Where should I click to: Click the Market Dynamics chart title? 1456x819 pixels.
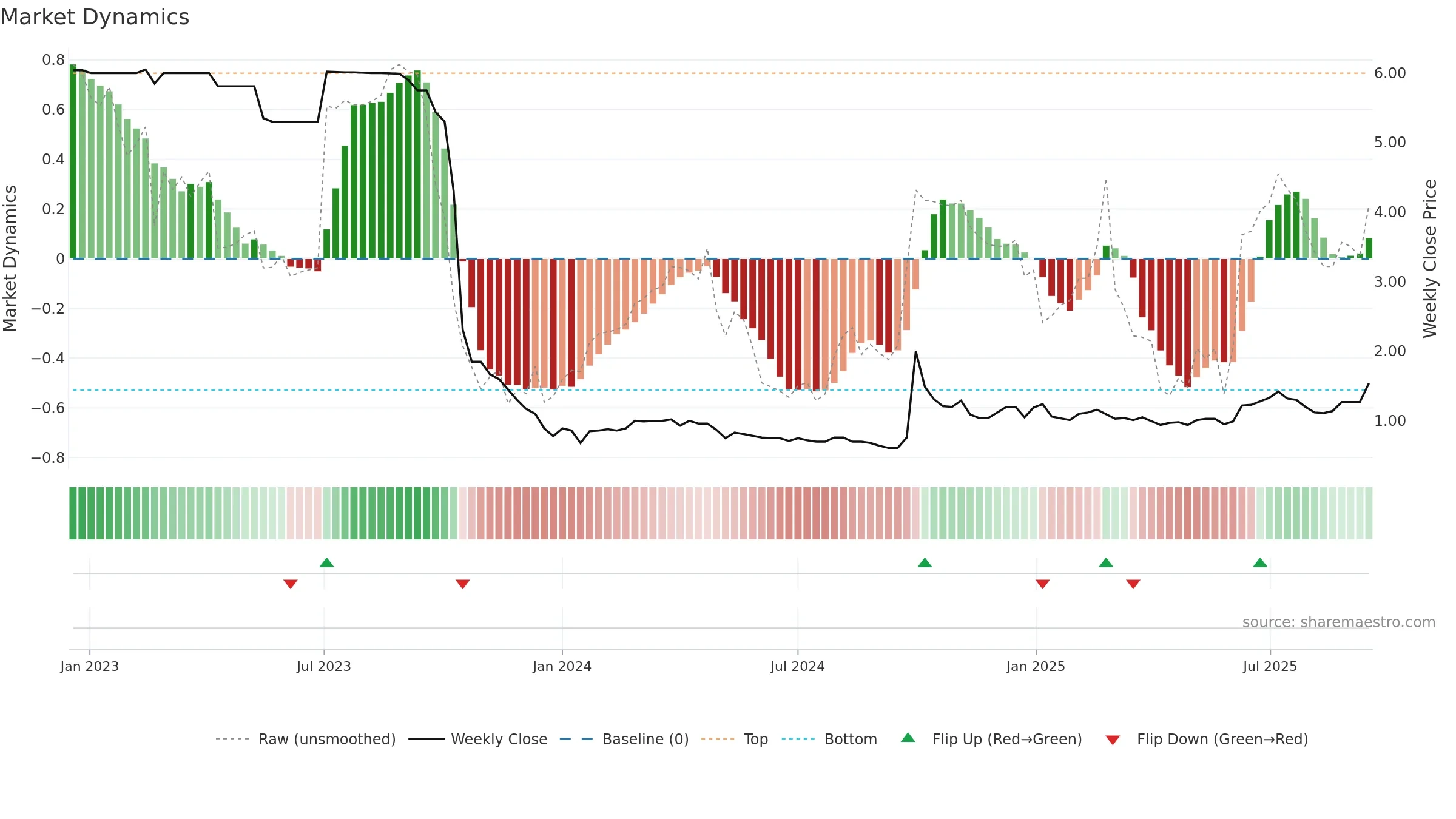(x=95, y=17)
